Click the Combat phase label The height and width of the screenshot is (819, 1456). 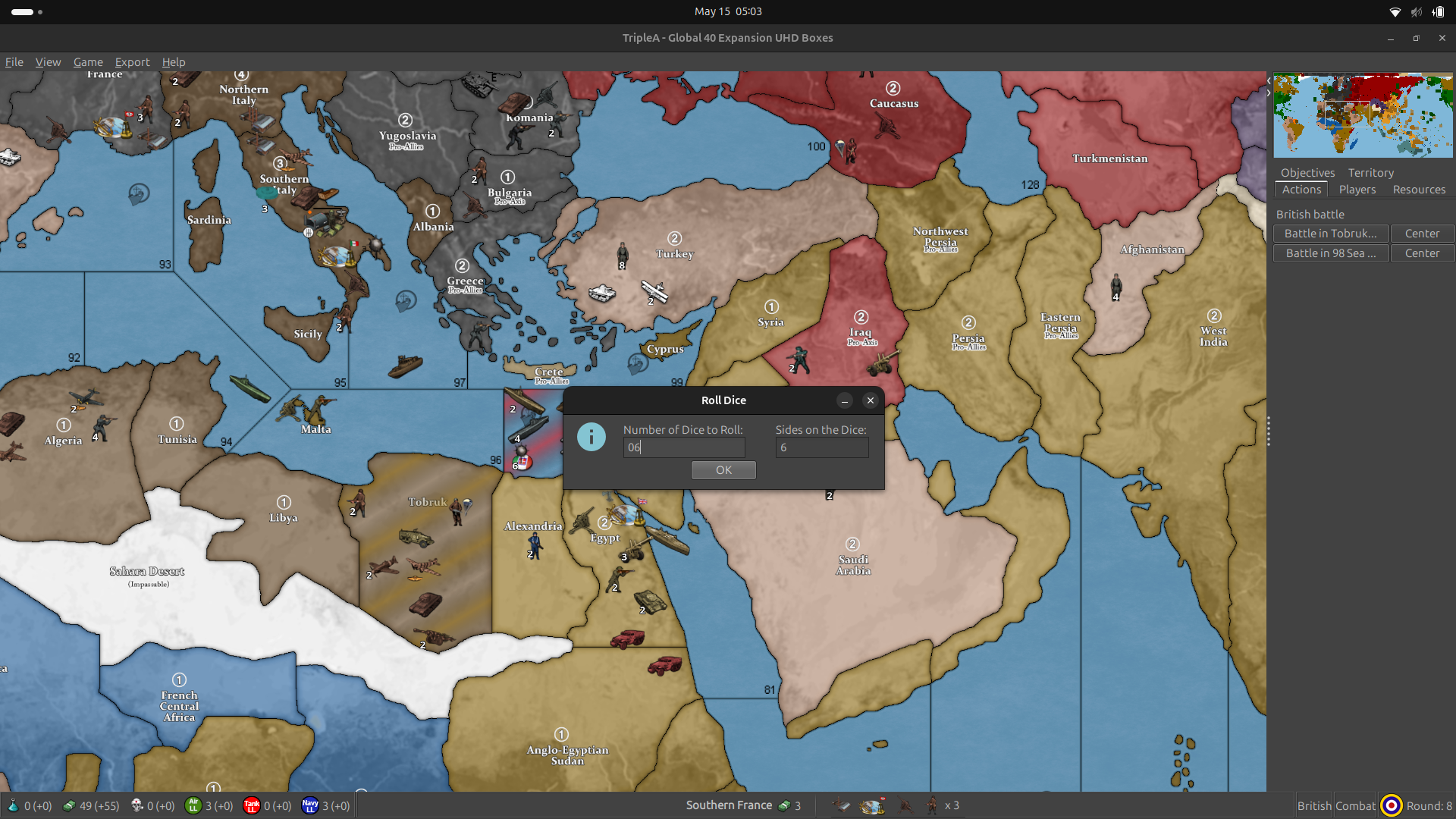tap(1355, 805)
